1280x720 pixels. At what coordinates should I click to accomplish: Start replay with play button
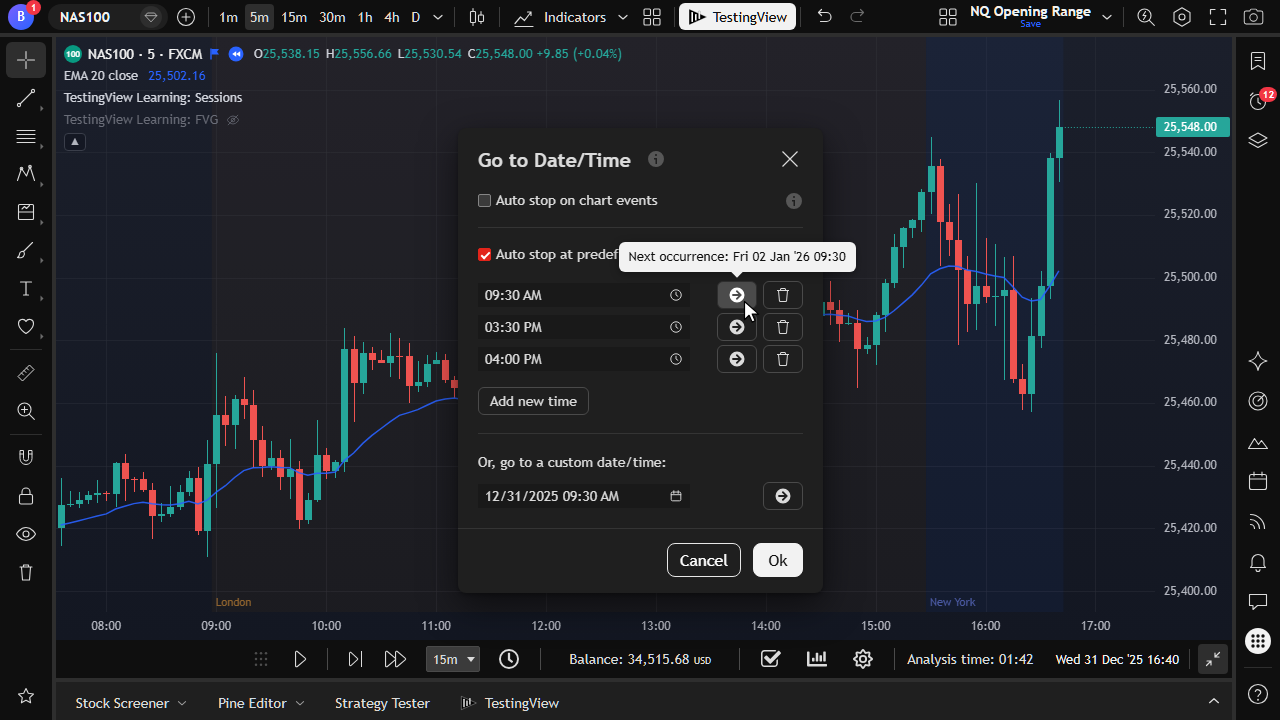(300, 659)
